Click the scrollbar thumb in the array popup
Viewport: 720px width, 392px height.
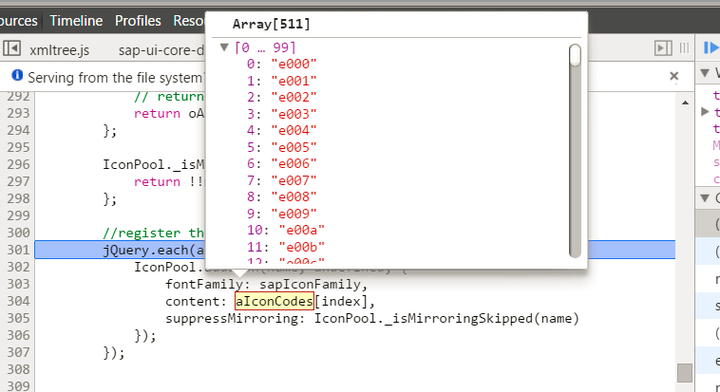tap(574, 56)
